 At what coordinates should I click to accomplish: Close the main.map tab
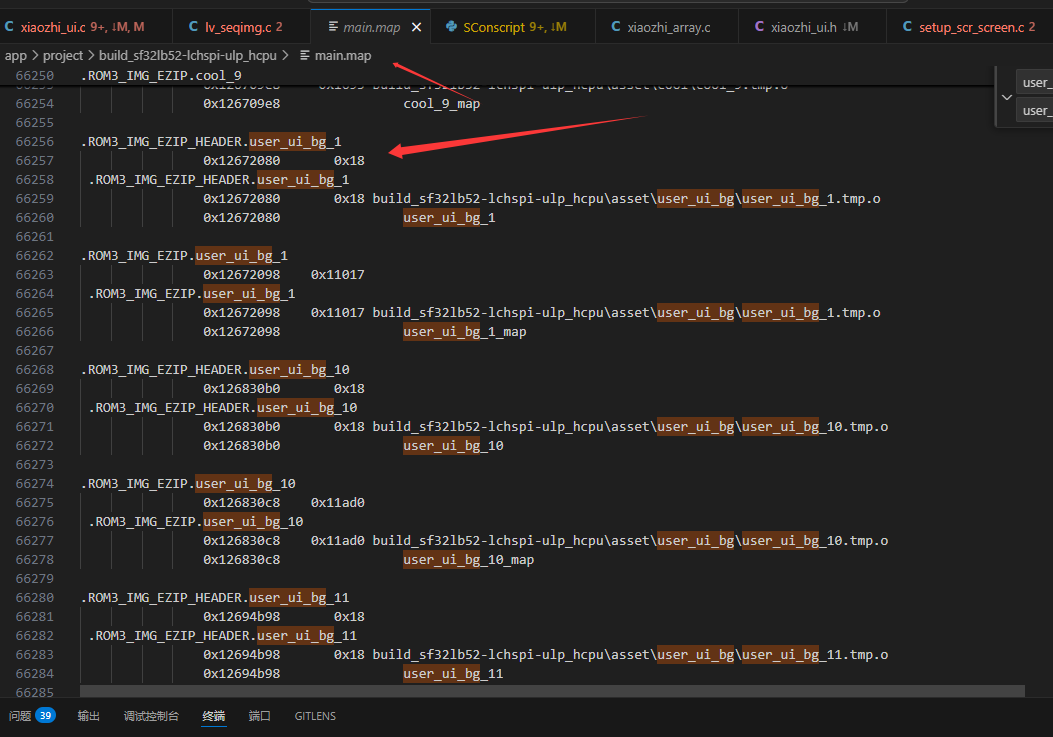416,27
